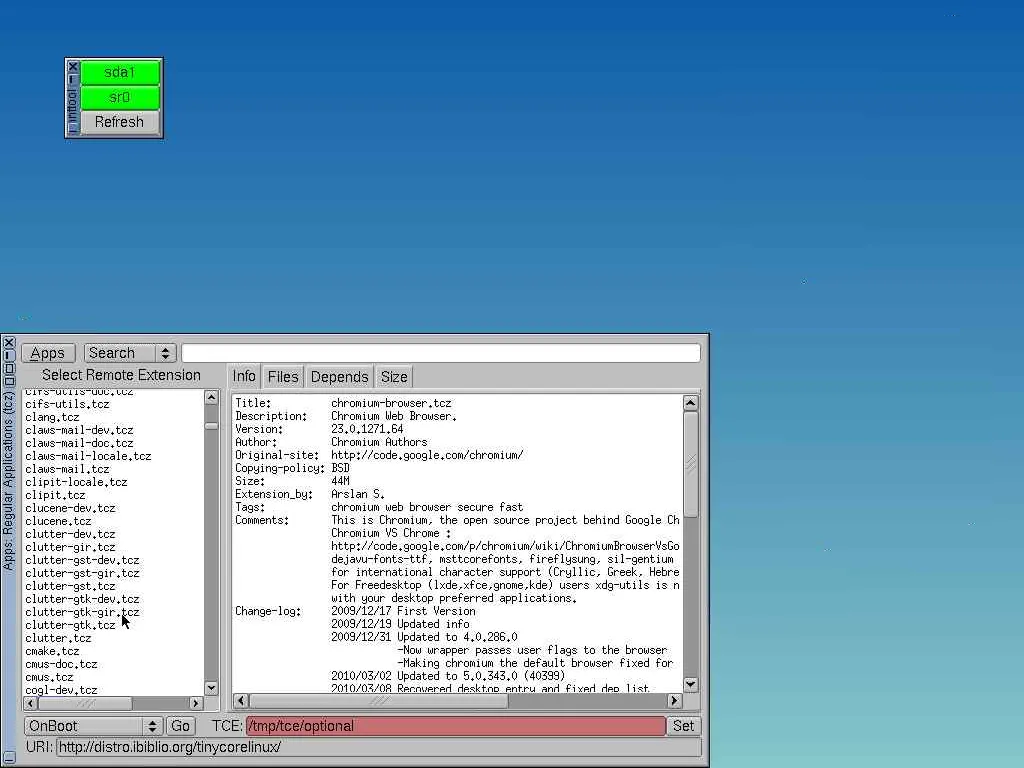The image size is (1024, 768).
Task: Select cmake.tcz extension
Action: [x=52, y=652]
